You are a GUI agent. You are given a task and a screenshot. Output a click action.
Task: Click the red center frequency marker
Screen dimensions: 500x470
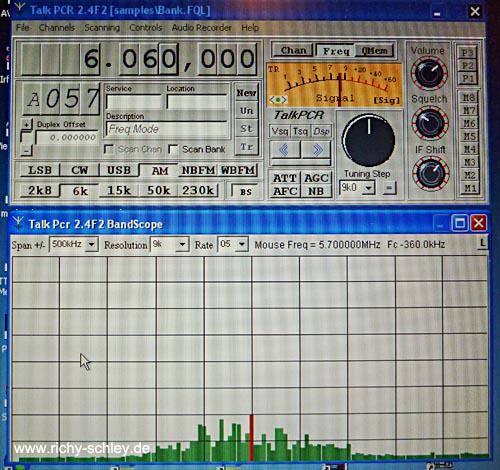(x=252, y=438)
